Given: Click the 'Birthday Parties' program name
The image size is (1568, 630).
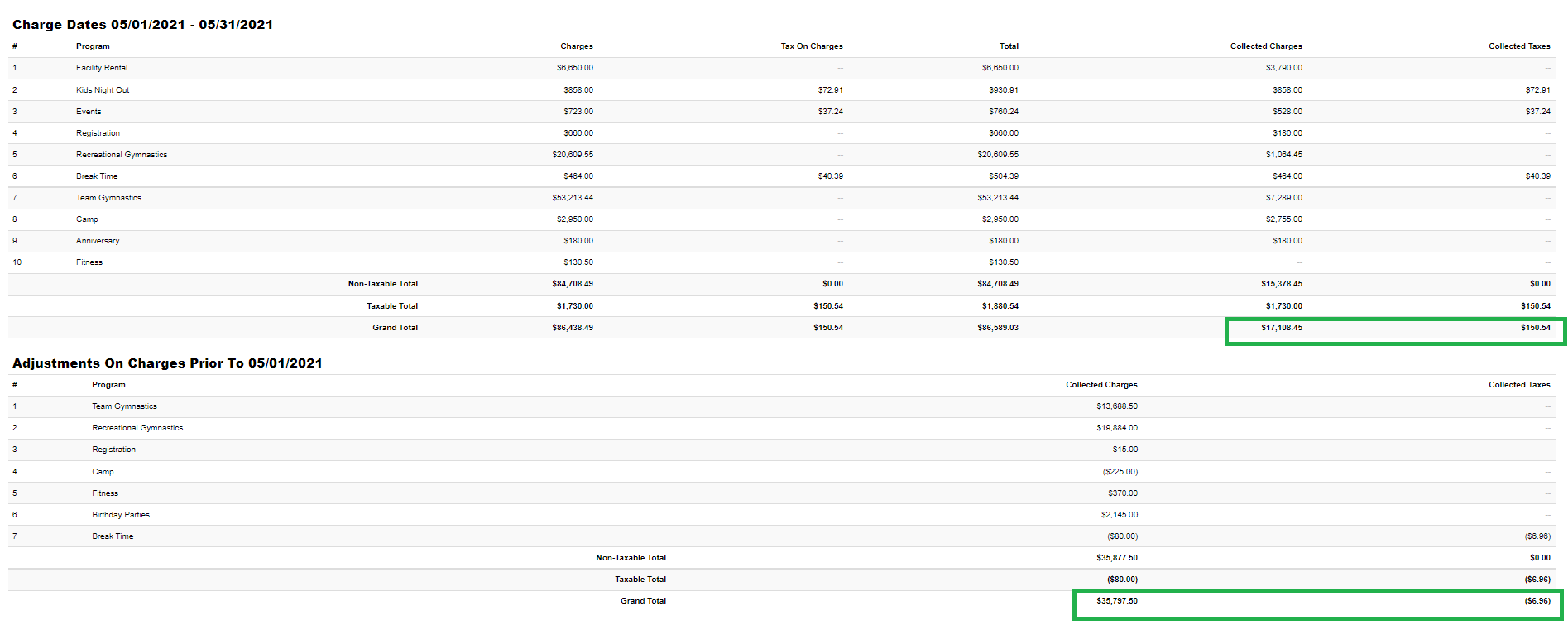Looking at the screenshot, I should (x=121, y=515).
